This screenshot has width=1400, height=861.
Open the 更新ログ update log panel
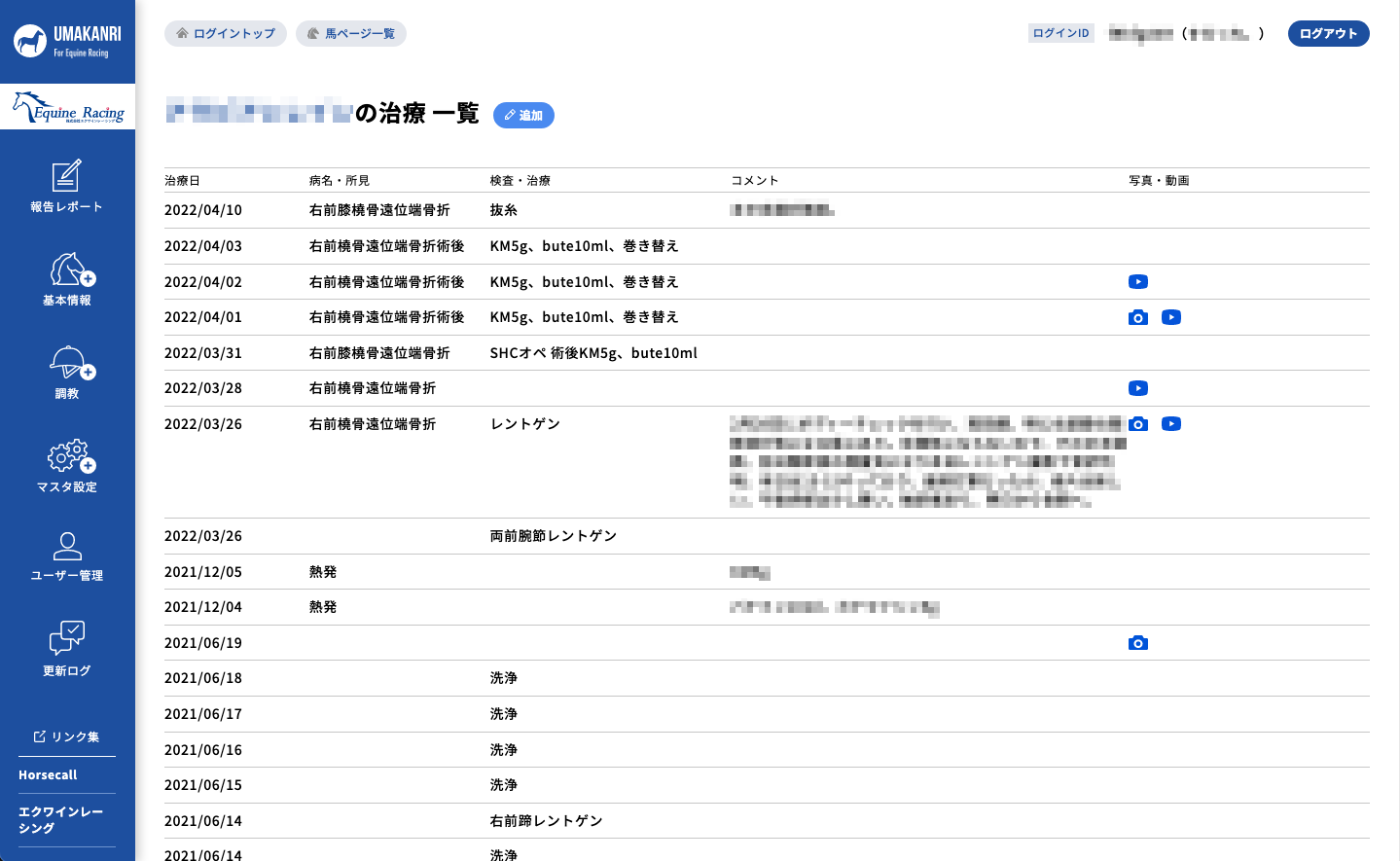(x=66, y=647)
